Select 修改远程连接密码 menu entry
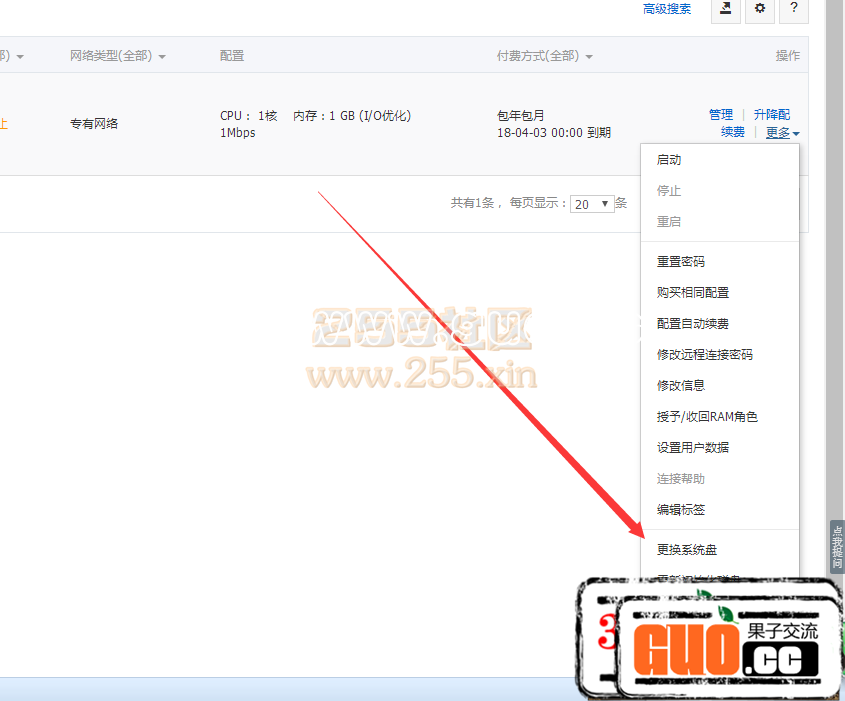Screen dimensions: 845x701 coord(705,355)
